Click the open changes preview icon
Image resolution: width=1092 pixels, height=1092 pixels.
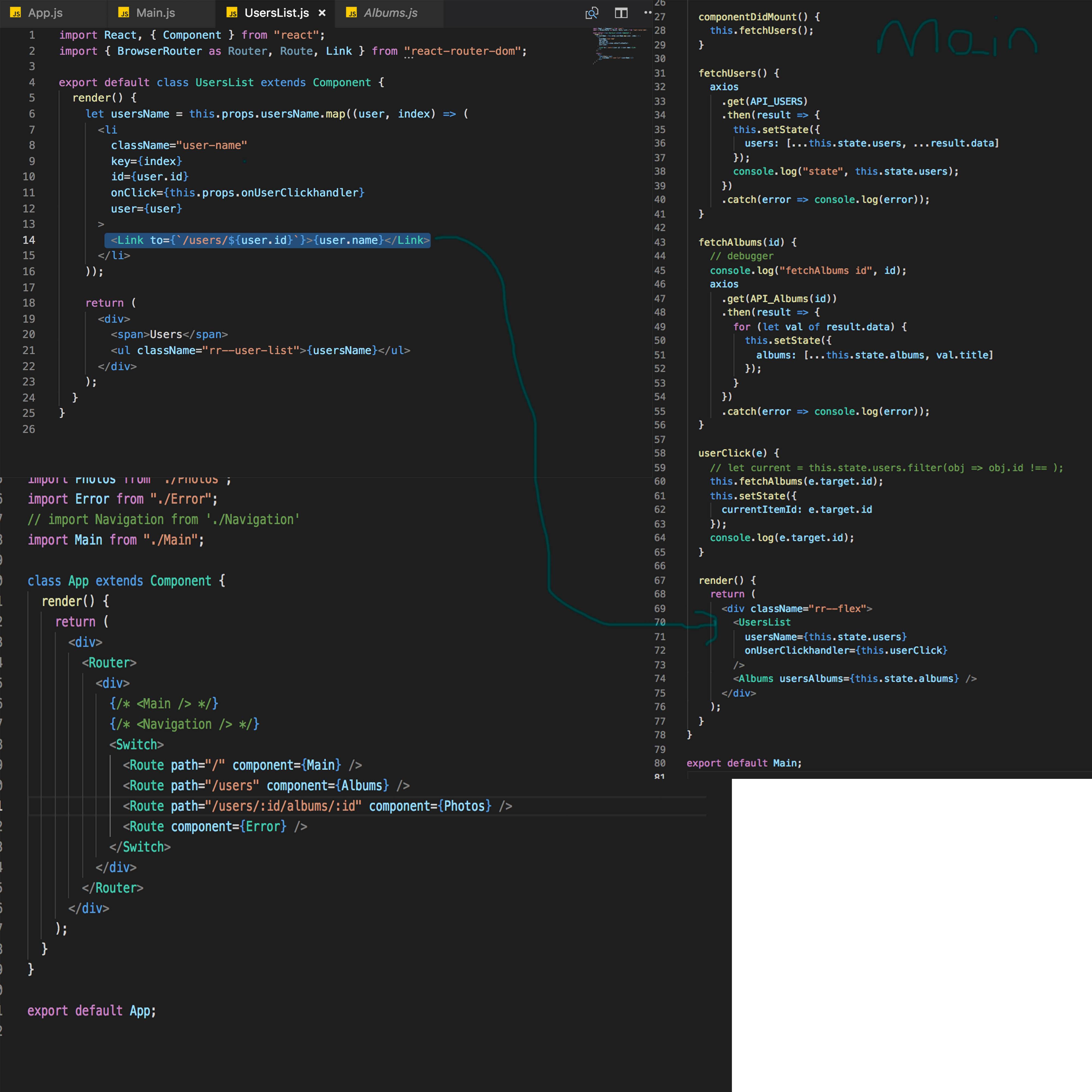click(592, 13)
